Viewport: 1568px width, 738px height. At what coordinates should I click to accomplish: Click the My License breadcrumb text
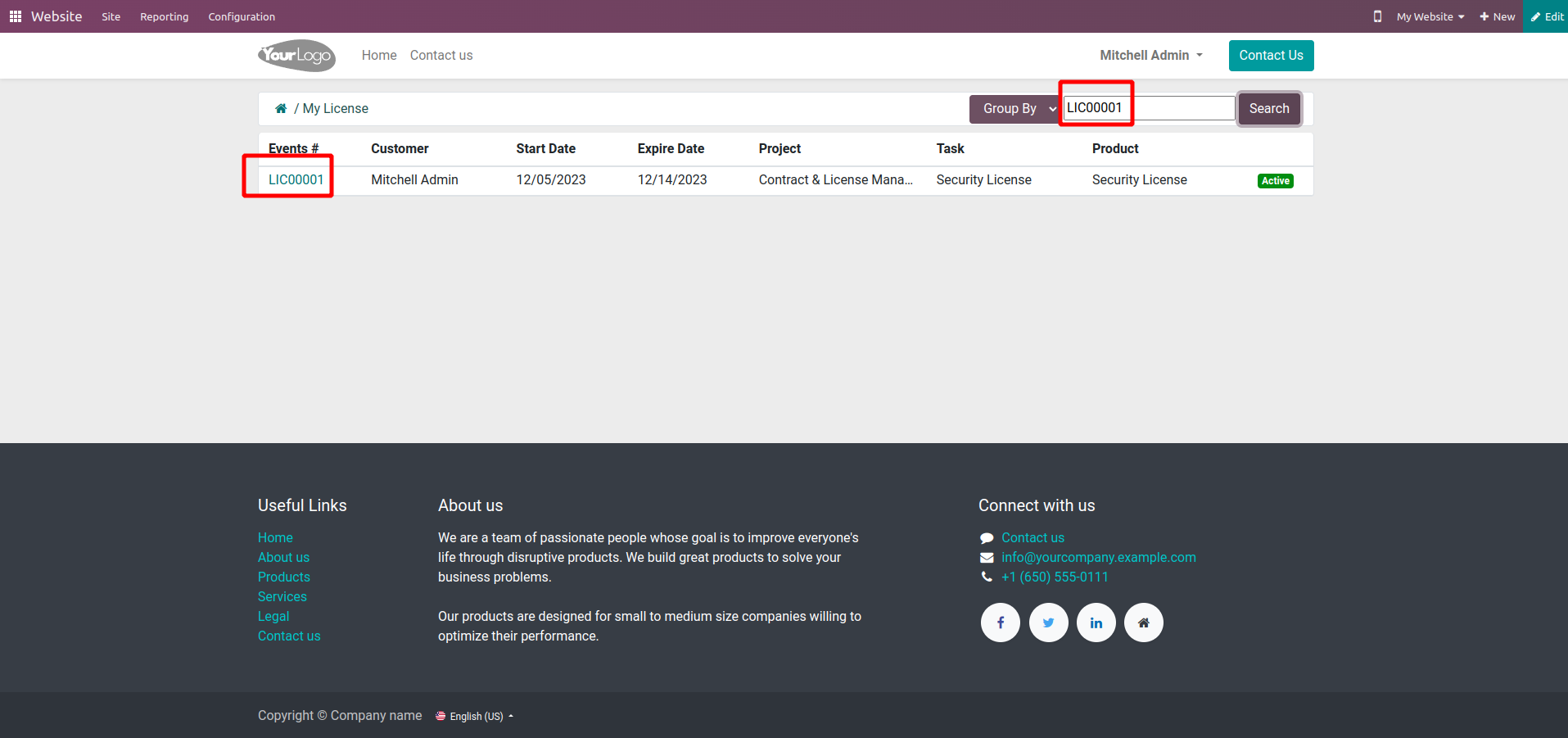coord(336,108)
